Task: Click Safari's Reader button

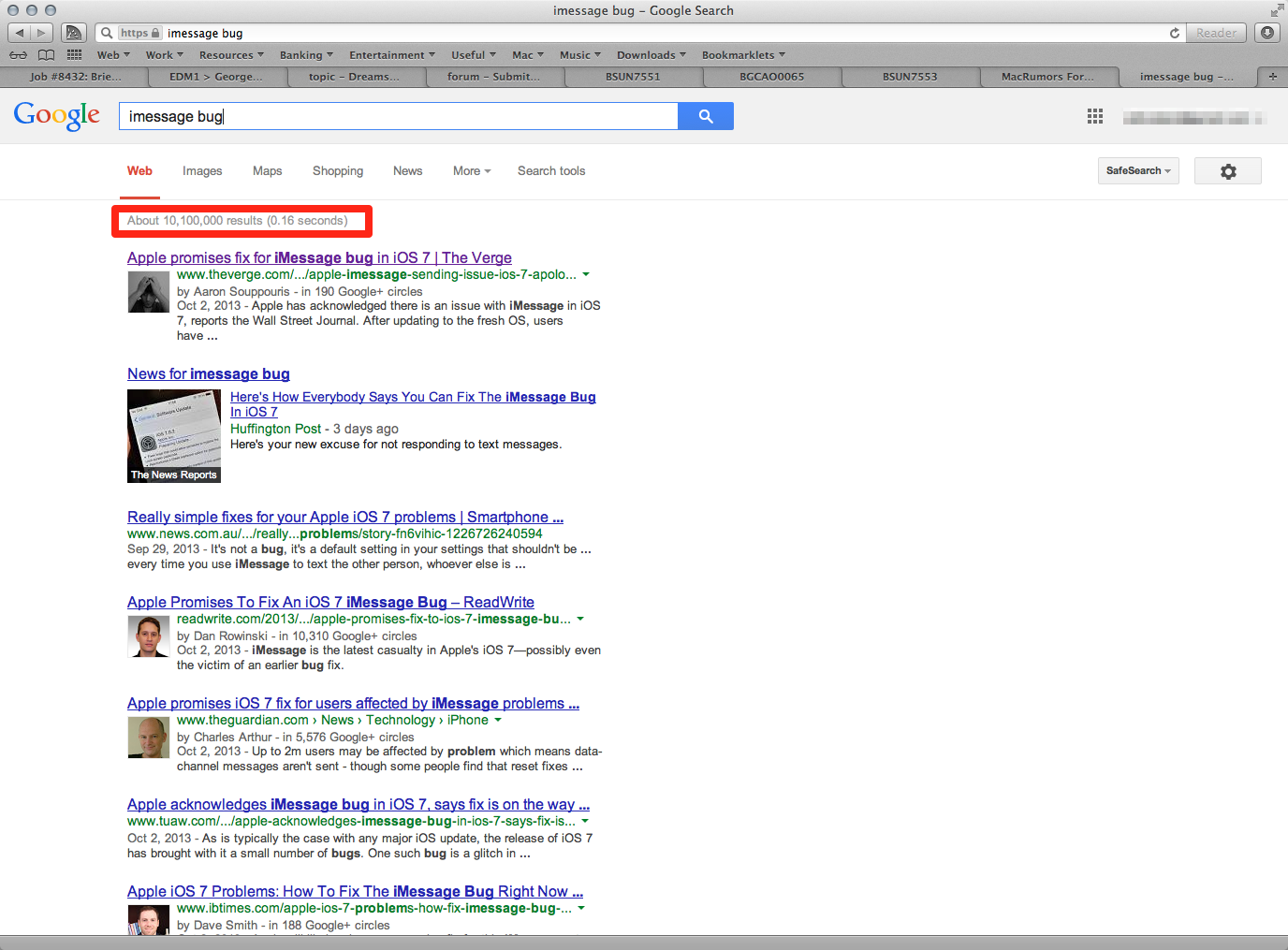Action: (1216, 33)
